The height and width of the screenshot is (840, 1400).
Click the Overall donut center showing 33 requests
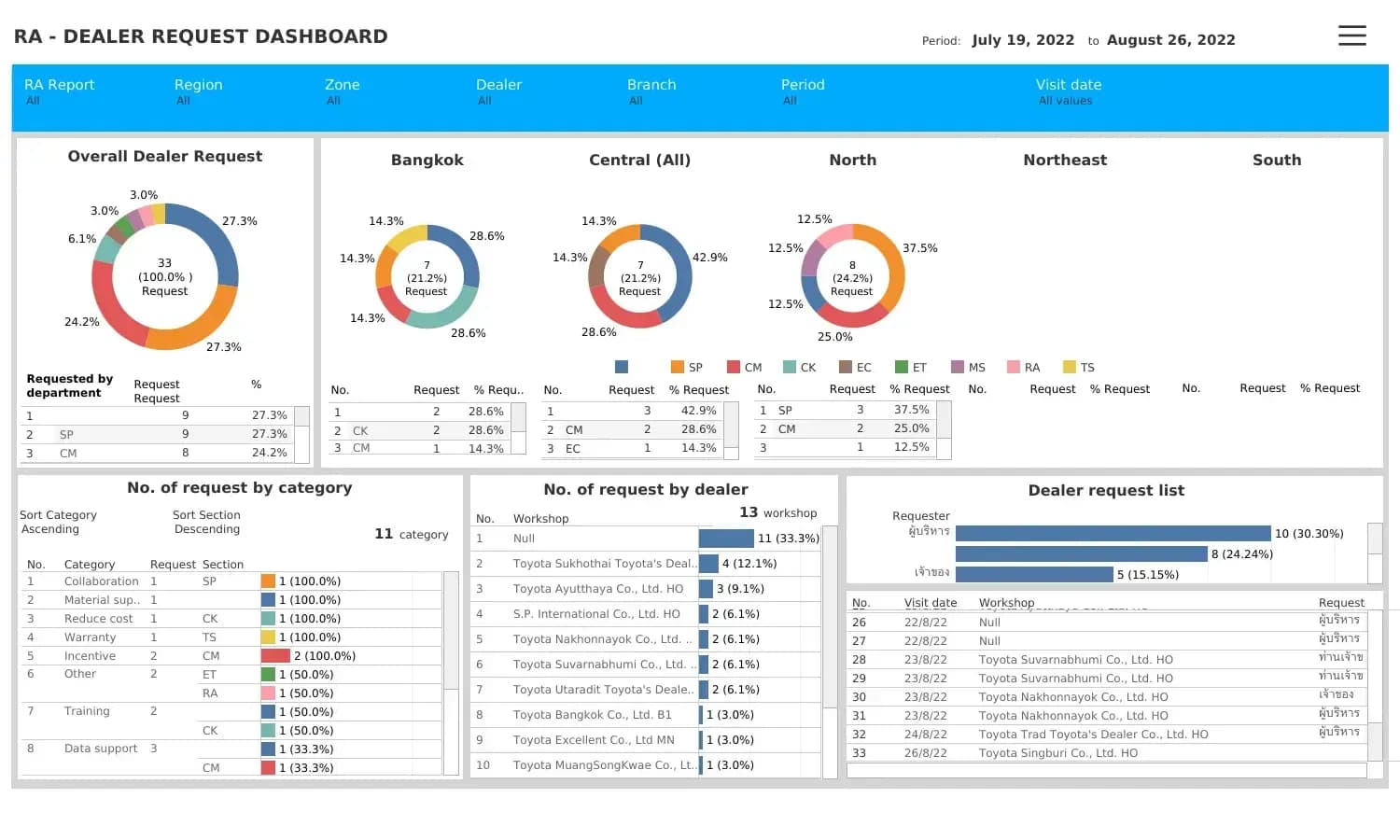click(x=165, y=276)
